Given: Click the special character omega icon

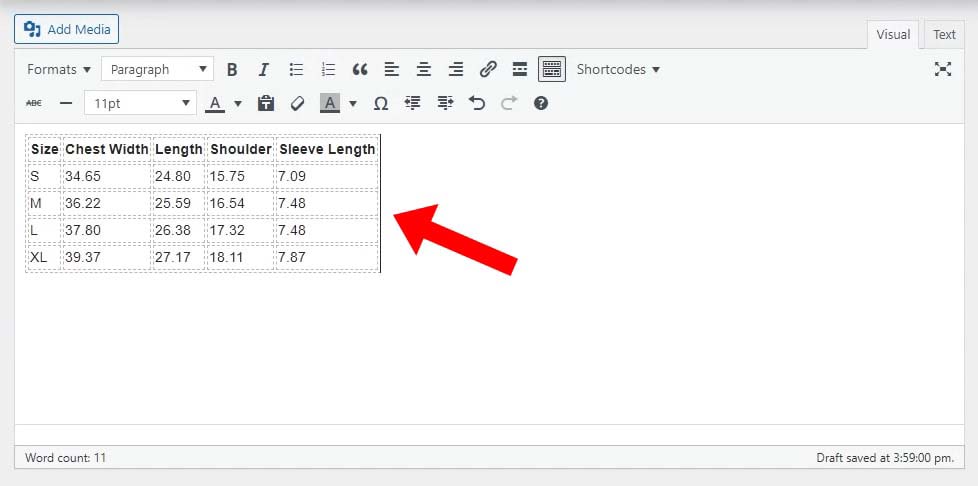Looking at the screenshot, I should point(380,103).
